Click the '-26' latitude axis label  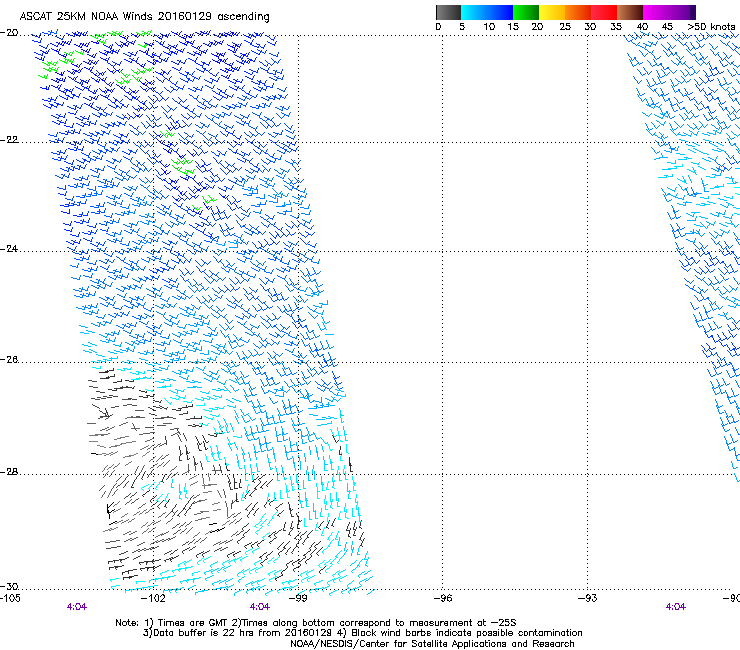(9, 360)
